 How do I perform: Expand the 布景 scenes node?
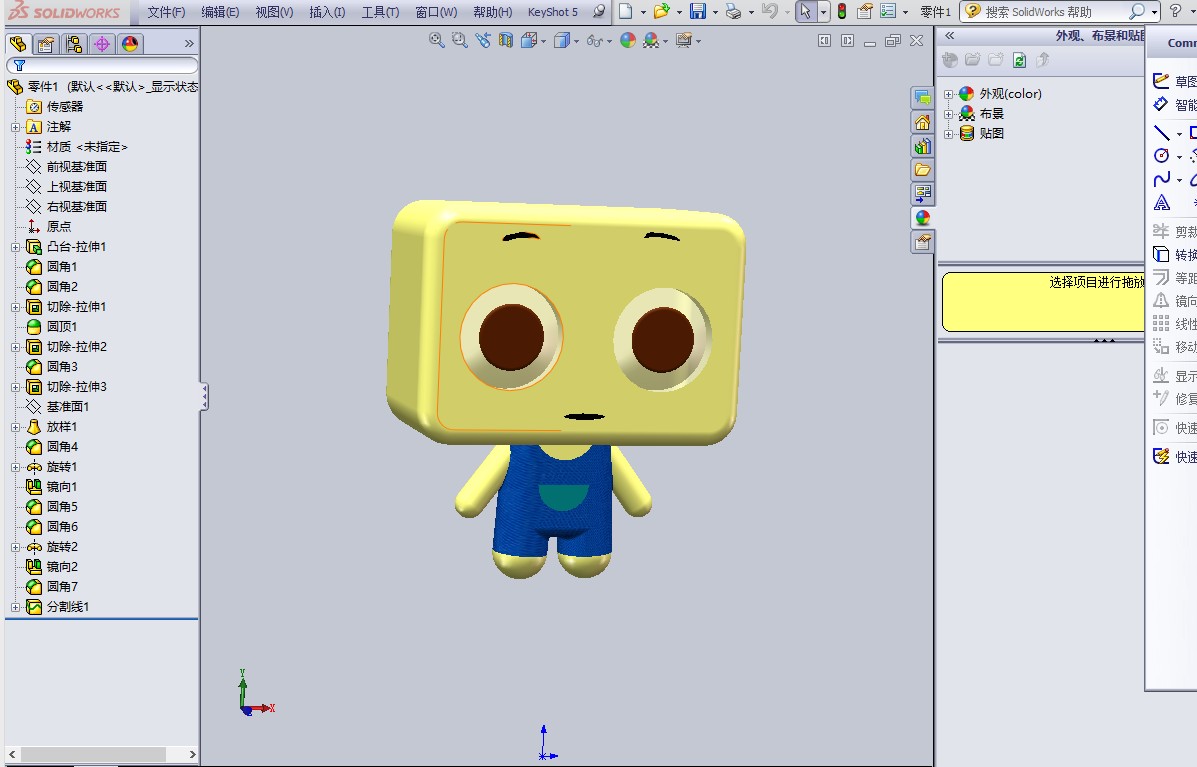tap(948, 114)
